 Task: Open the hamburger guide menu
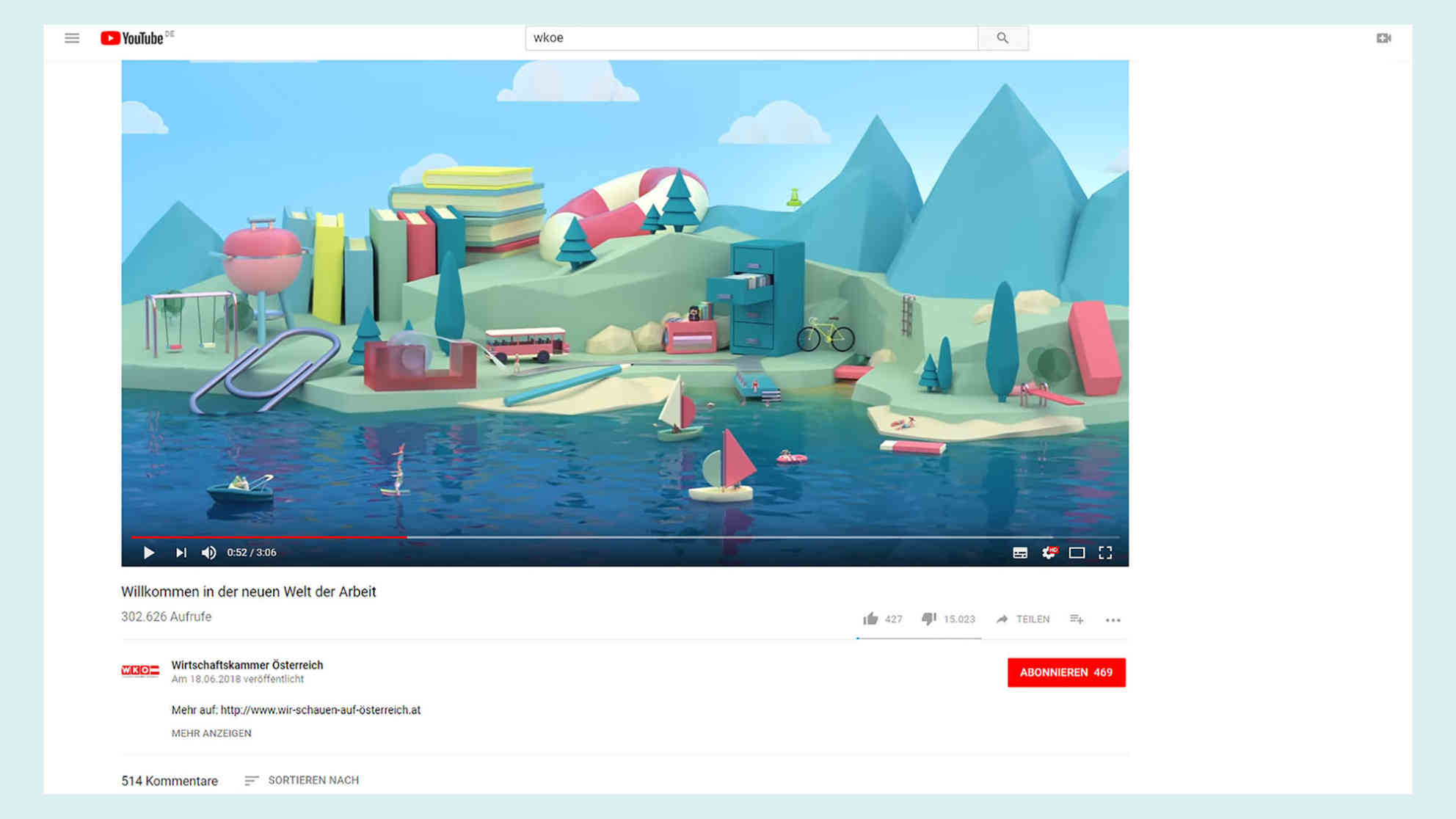pyautogui.click(x=72, y=38)
